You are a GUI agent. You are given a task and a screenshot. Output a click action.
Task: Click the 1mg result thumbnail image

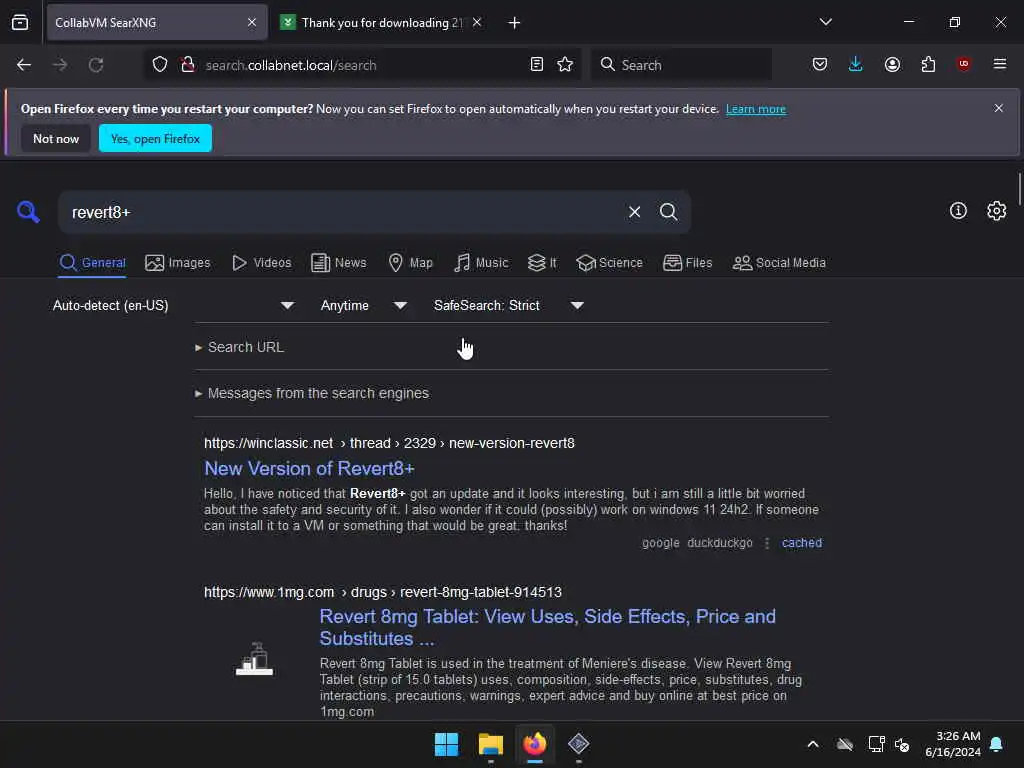(255, 658)
